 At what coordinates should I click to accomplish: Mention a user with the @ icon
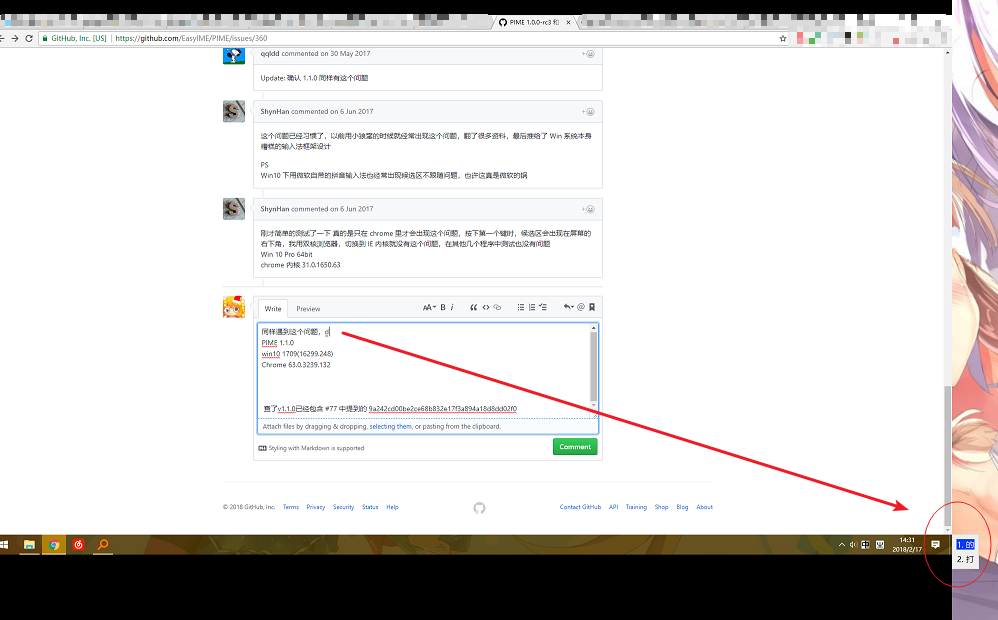581,307
